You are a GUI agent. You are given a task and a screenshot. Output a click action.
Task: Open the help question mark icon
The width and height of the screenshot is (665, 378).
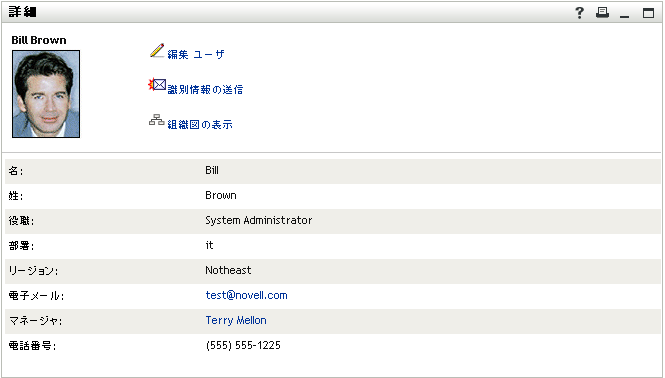[579, 13]
